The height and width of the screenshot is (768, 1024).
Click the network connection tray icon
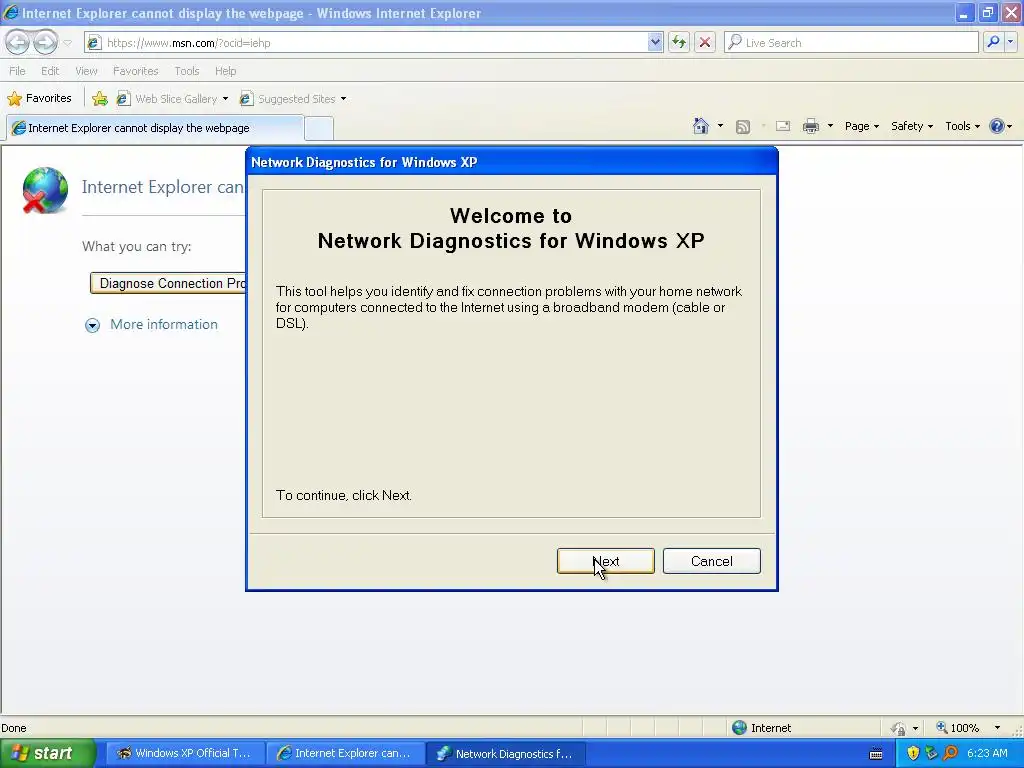click(932, 753)
